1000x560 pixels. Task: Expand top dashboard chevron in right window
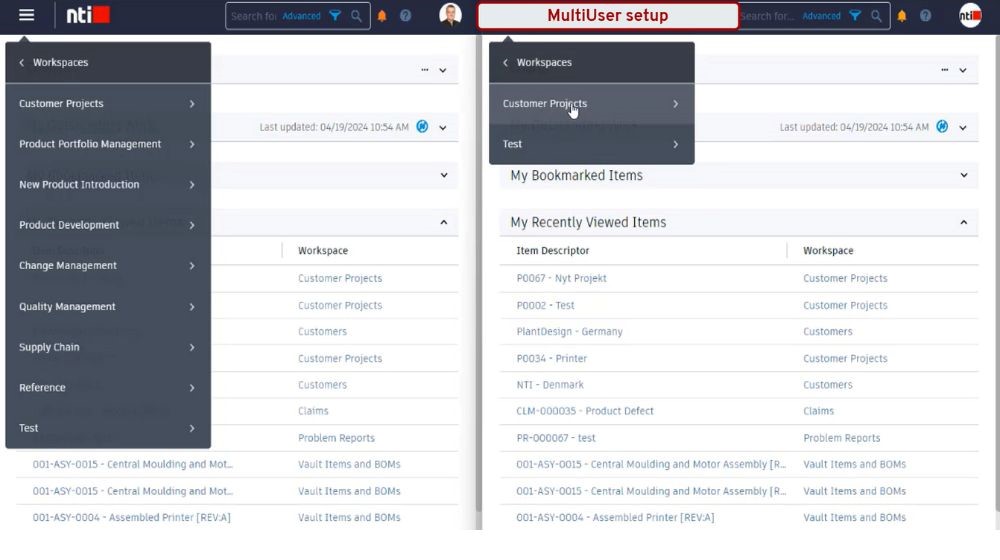pyautogui.click(x=963, y=70)
